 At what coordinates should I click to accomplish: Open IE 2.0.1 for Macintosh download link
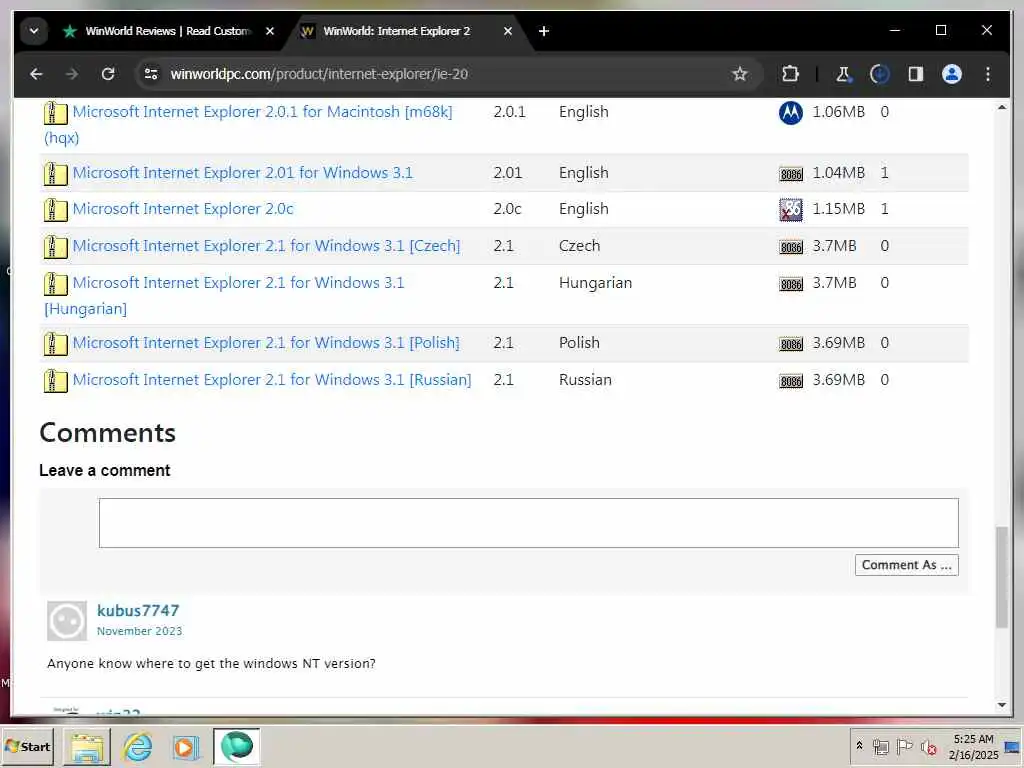point(262,112)
